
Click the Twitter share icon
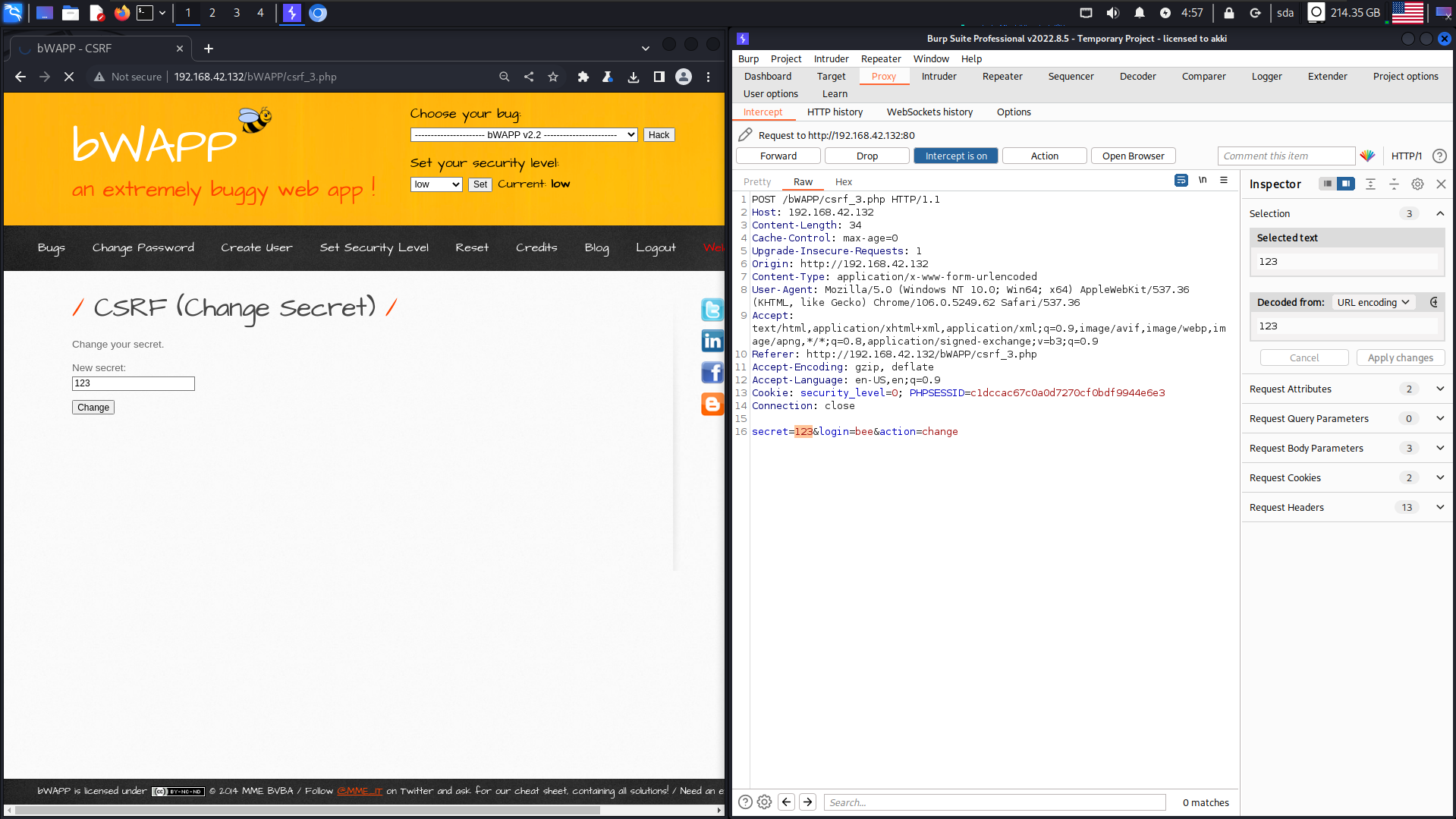tap(712, 310)
